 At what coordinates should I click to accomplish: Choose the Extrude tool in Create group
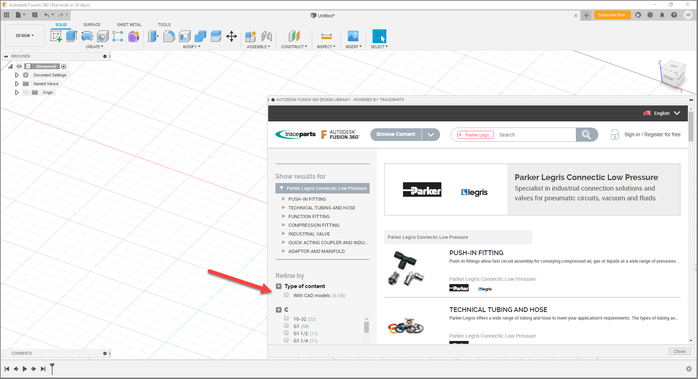pos(72,36)
